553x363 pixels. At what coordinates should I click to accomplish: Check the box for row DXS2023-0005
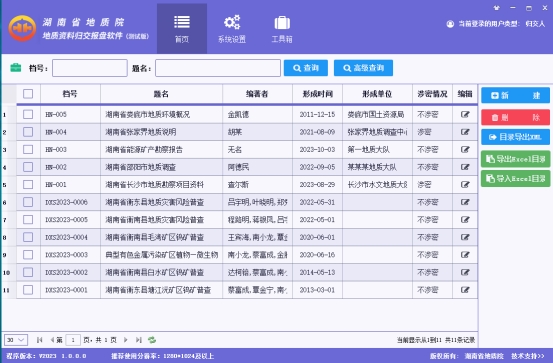click(x=28, y=220)
